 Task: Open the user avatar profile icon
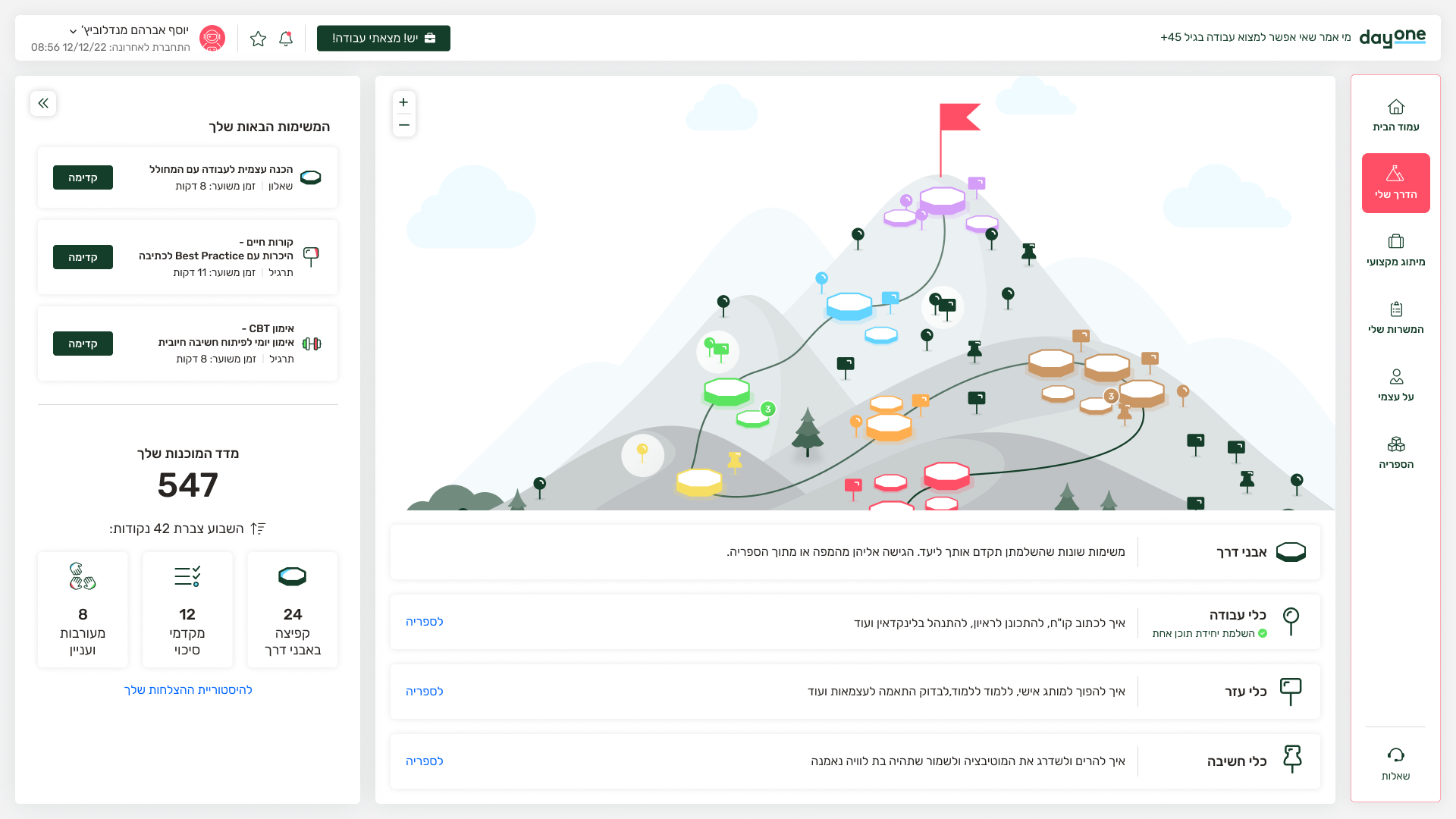[x=212, y=38]
